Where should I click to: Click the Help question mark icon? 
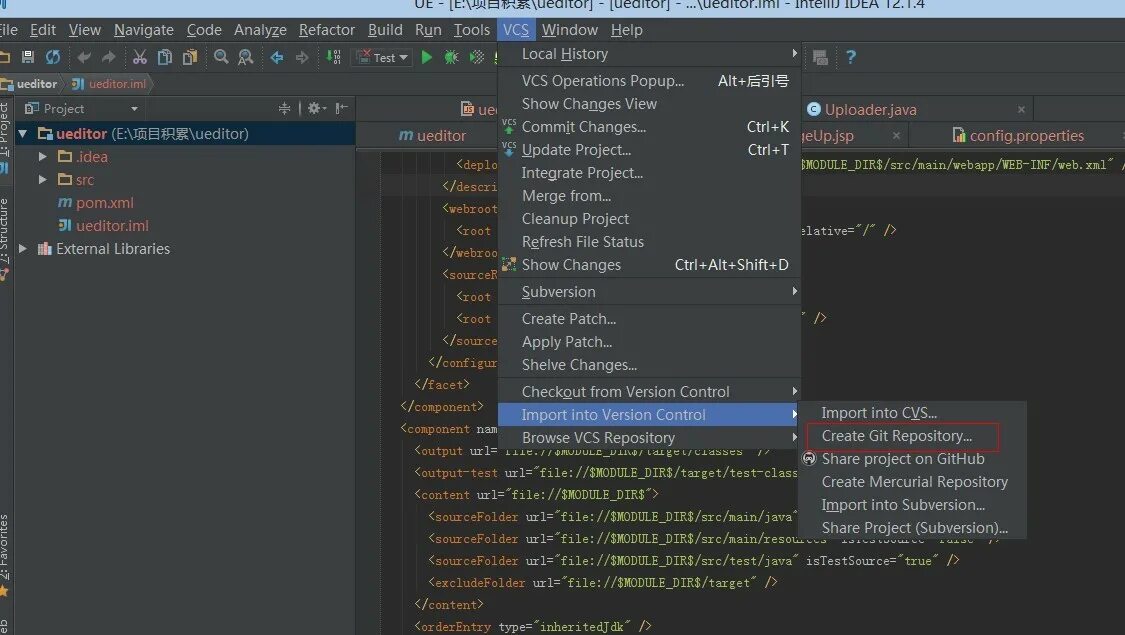click(851, 57)
